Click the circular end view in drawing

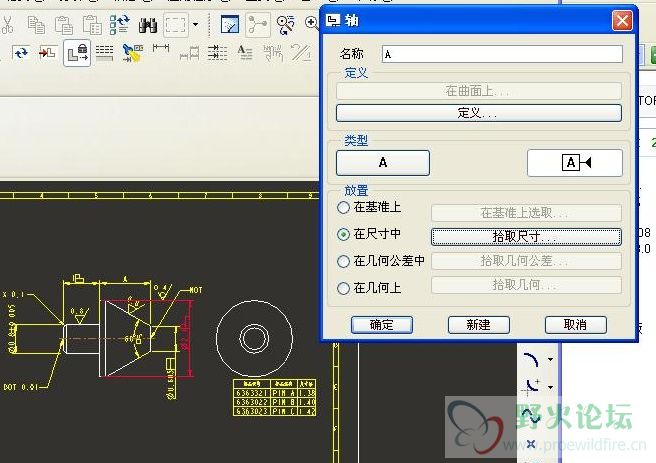(254, 338)
